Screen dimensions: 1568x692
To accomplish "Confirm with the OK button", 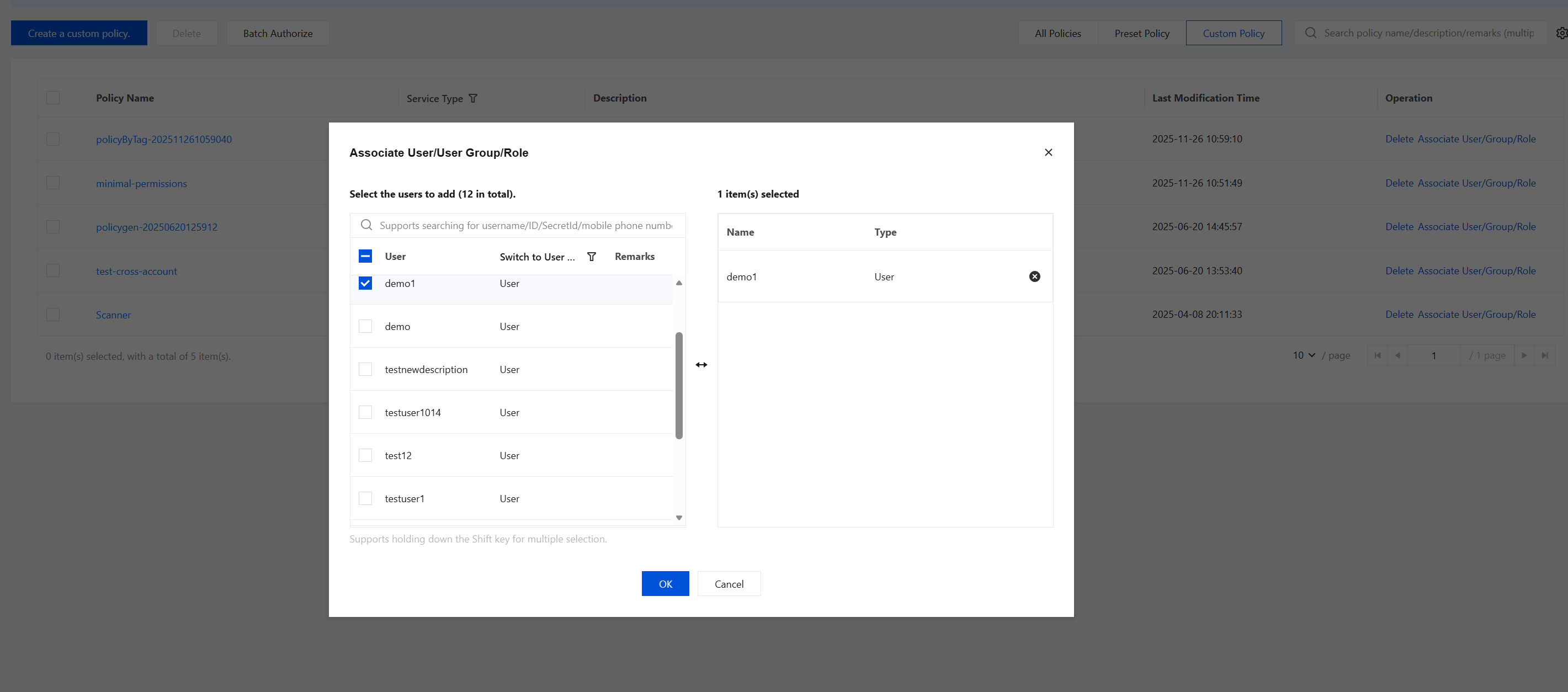I will pos(665,584).
